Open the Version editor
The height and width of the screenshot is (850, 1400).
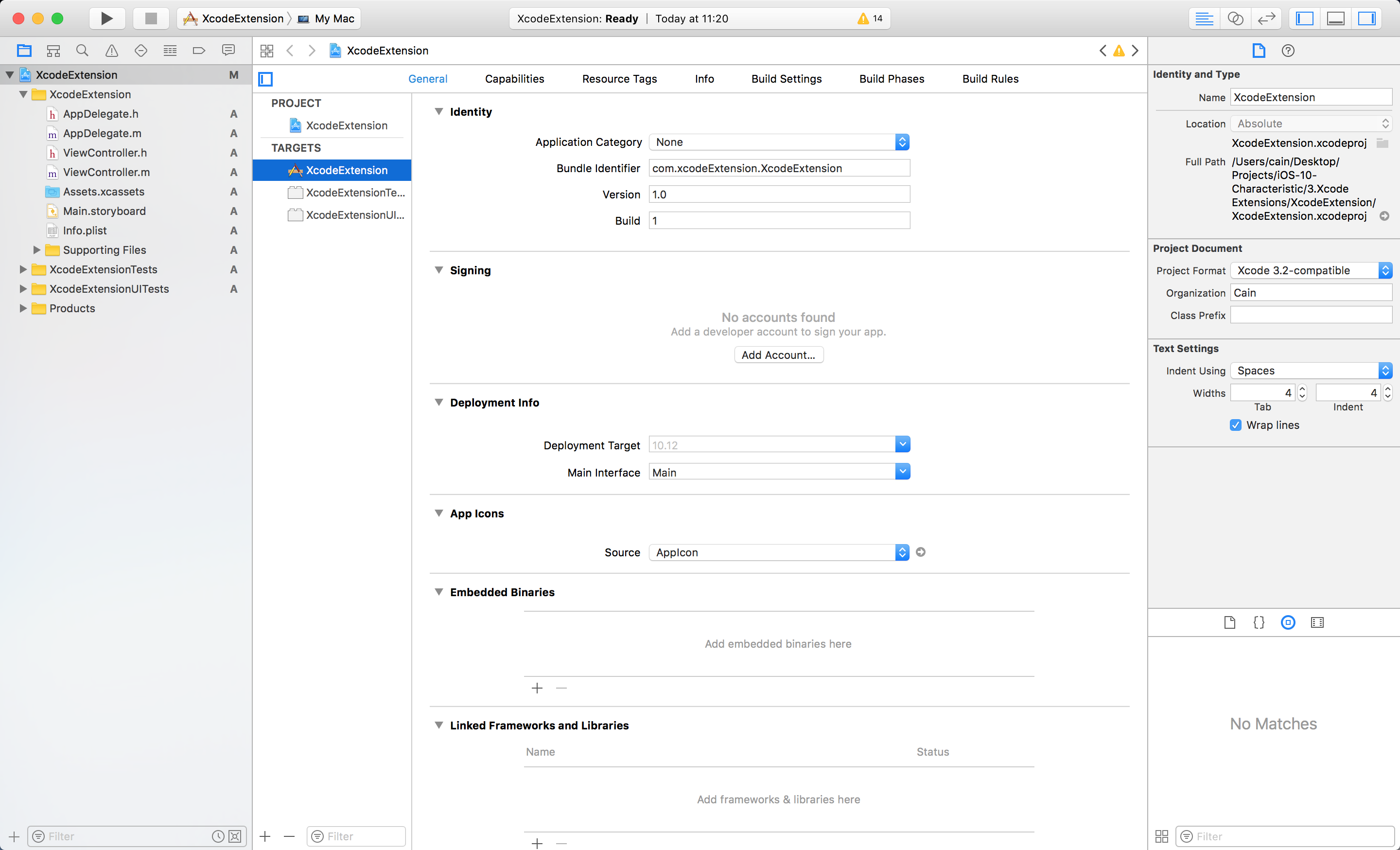tap(1266, 18)
